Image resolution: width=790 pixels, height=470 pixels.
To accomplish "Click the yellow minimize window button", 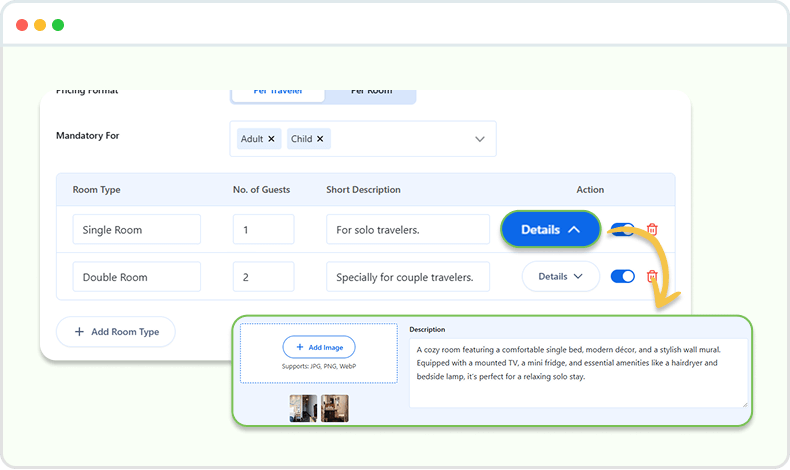I will tap(40, 25).
